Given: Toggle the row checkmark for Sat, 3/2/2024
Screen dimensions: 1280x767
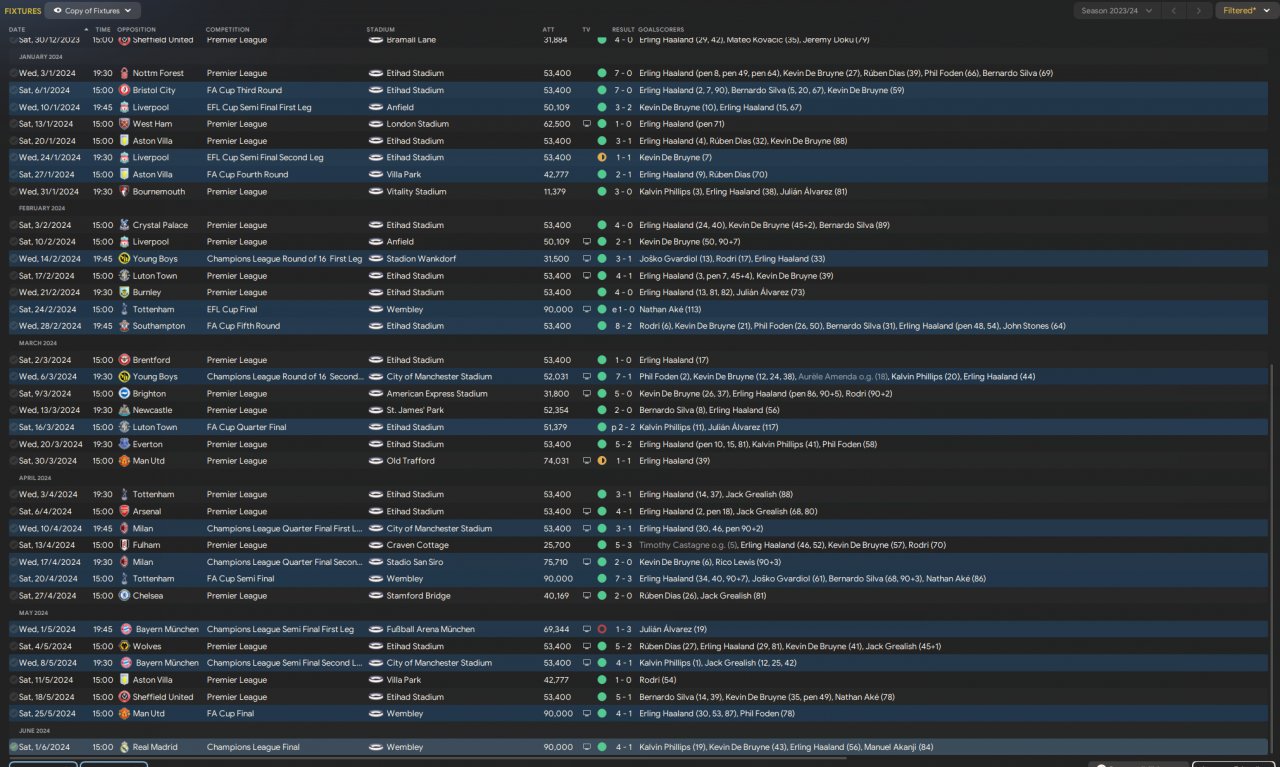Looking at the screenshot, I should [x=14, y=225].
